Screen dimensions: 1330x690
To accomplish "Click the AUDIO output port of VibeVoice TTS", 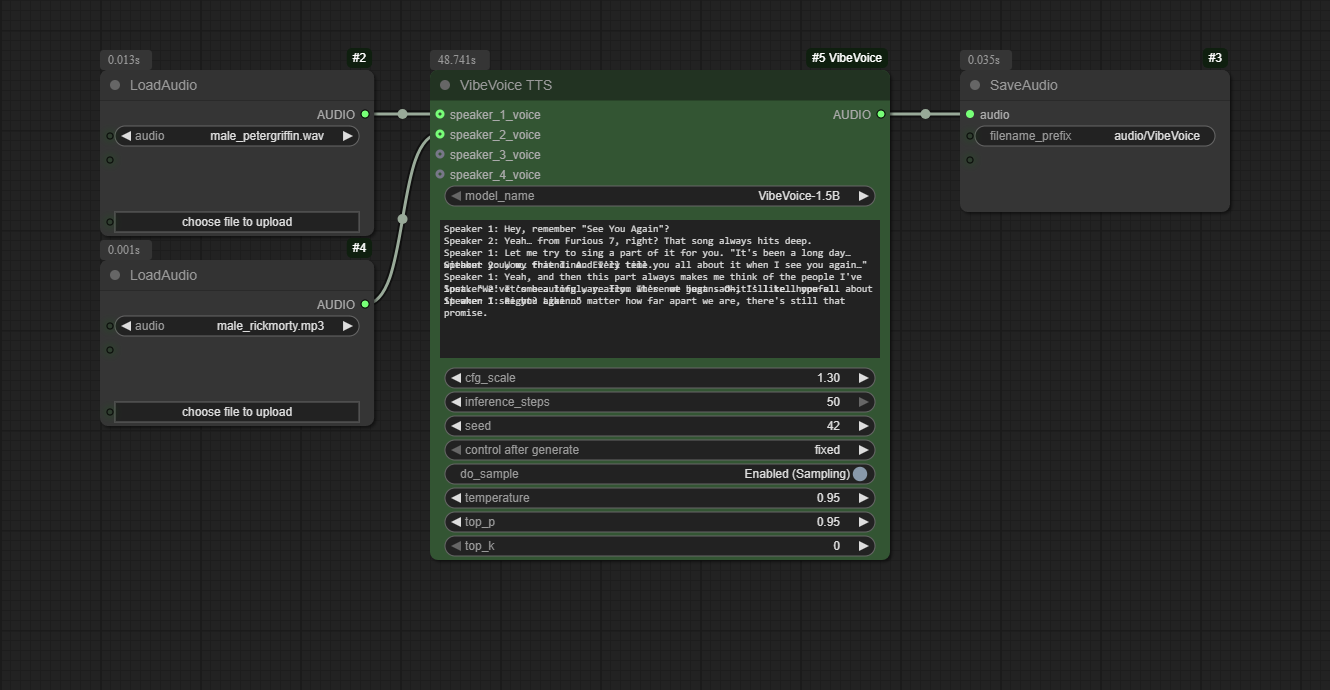I will point(880,114).
